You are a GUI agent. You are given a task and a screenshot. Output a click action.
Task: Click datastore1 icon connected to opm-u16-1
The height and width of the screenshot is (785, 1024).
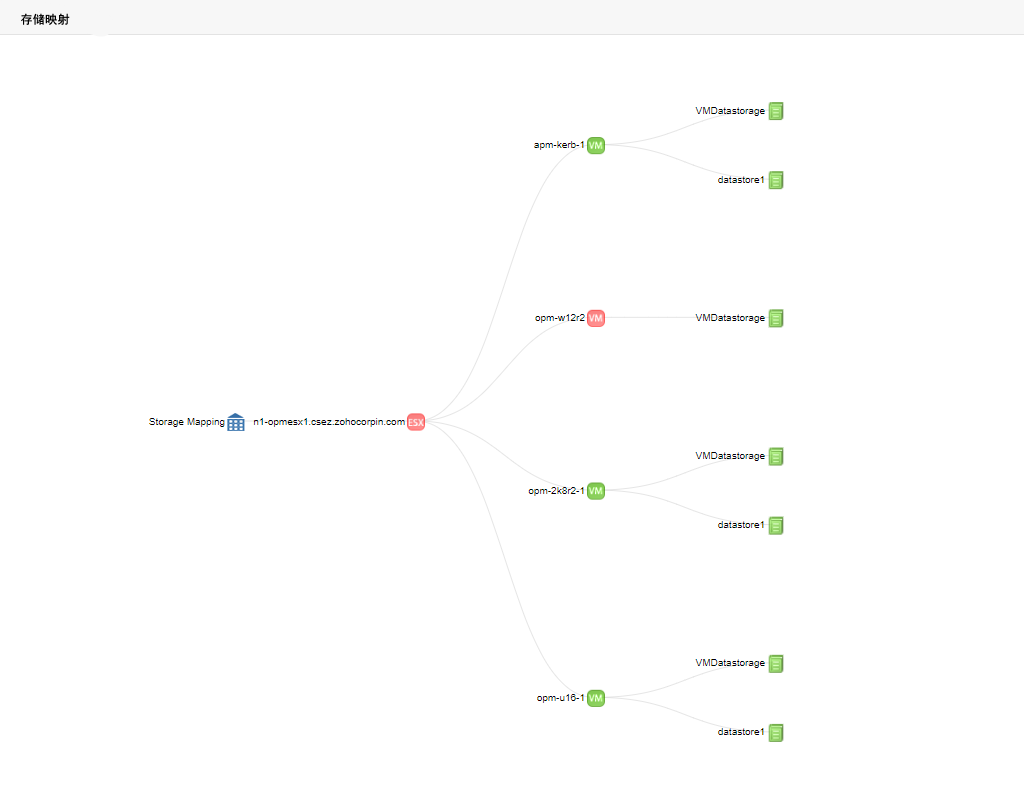pyautogui.click(x=776, y=732)
